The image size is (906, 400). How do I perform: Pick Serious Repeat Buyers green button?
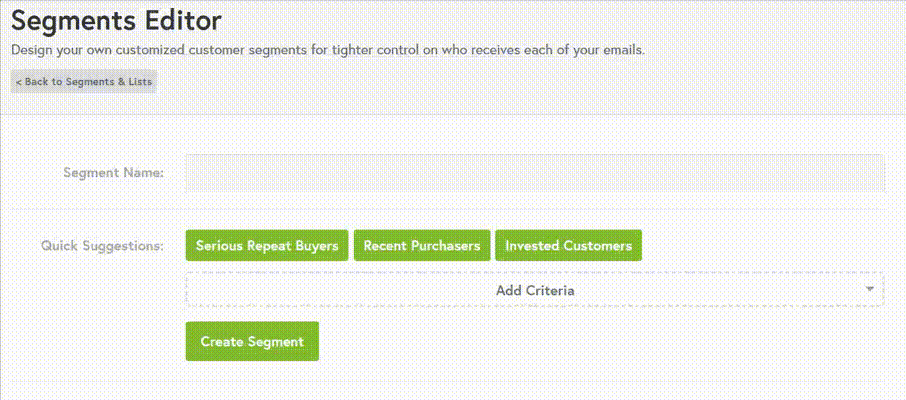(267, 245)
